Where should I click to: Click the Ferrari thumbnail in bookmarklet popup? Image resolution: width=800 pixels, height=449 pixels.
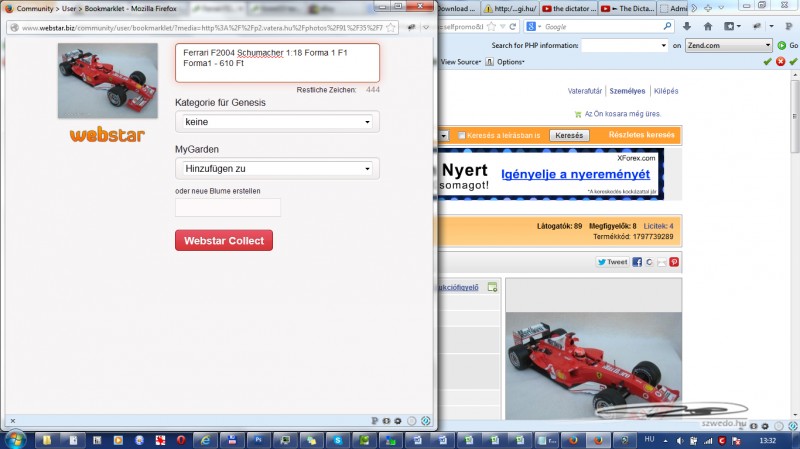coord(108,81)
